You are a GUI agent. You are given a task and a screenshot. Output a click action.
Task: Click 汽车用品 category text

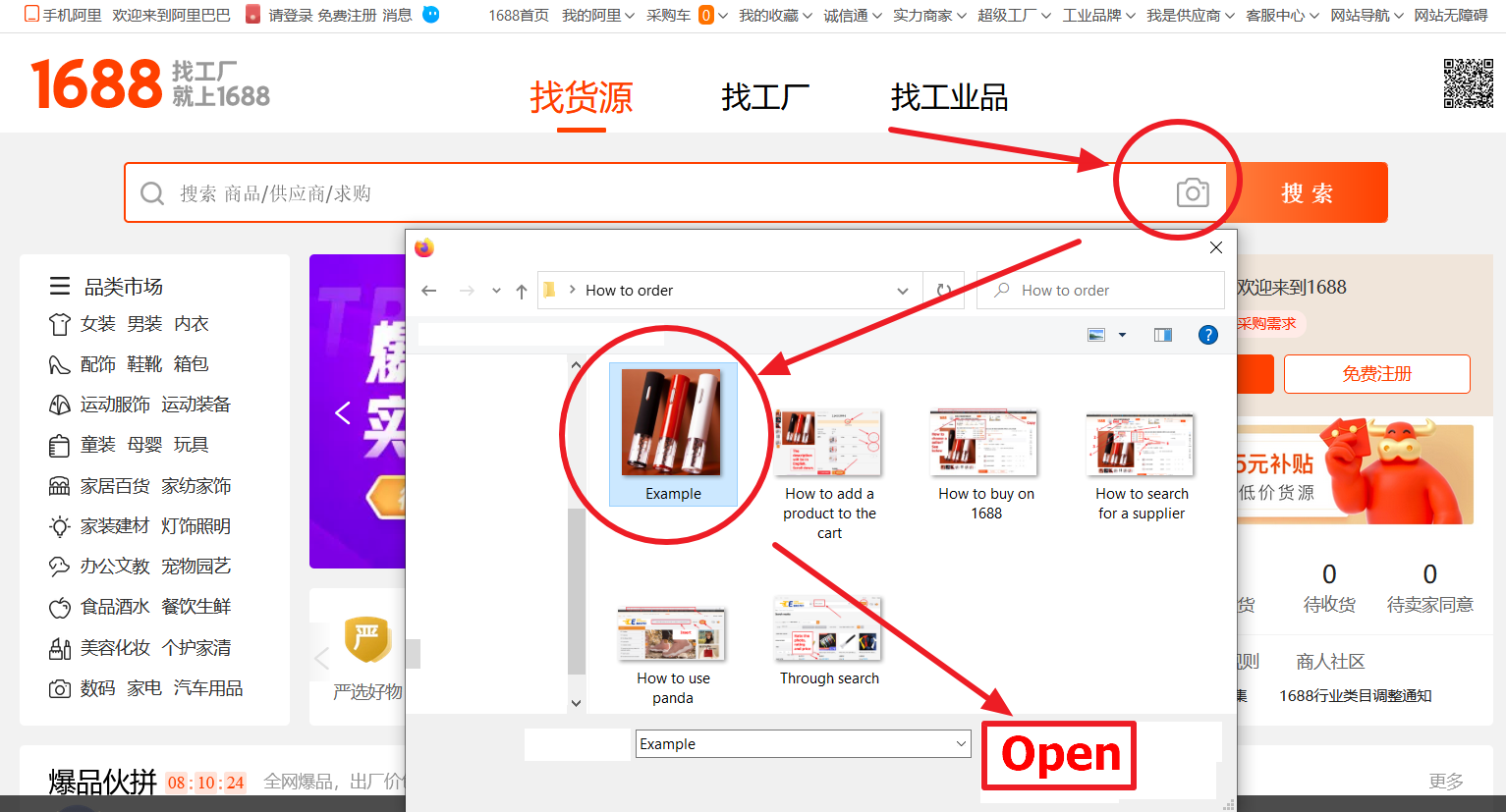click(208, 688)
